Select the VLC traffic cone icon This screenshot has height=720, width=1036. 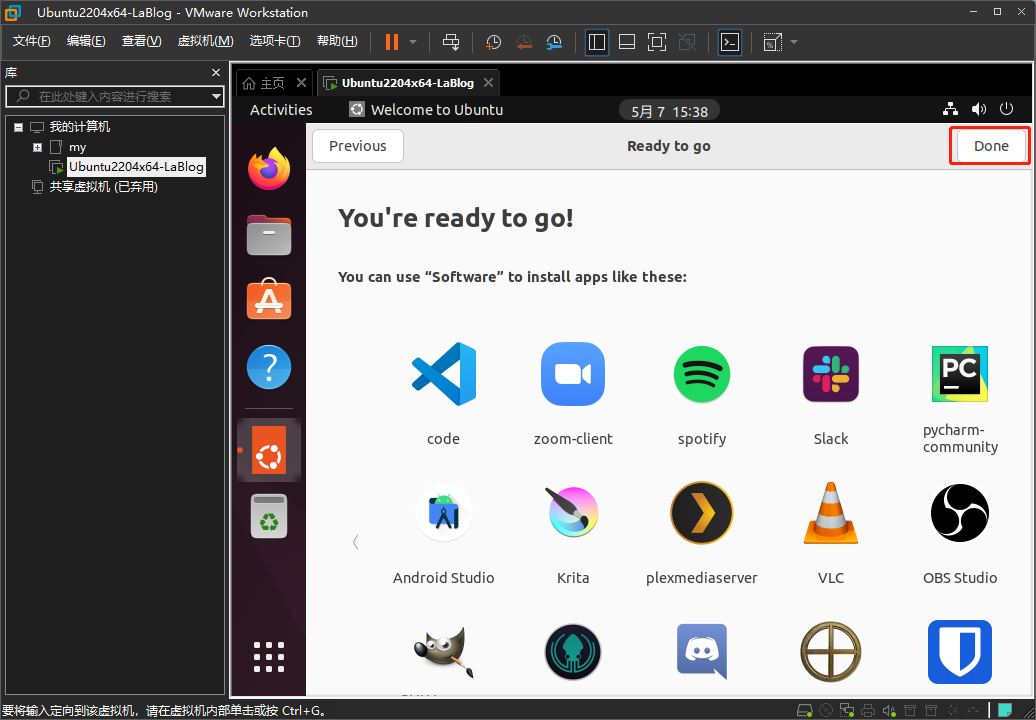coord(831,513)
